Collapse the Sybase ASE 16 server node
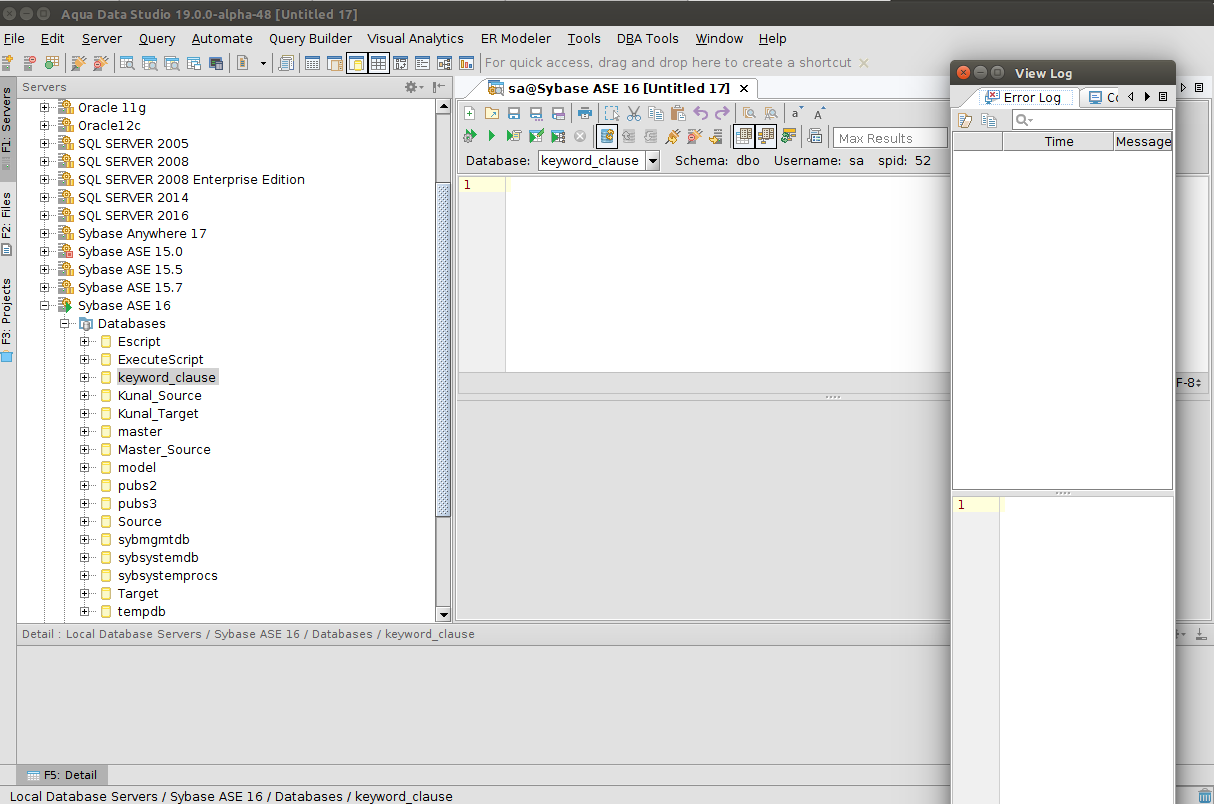1214x804 pixels. 44,305
